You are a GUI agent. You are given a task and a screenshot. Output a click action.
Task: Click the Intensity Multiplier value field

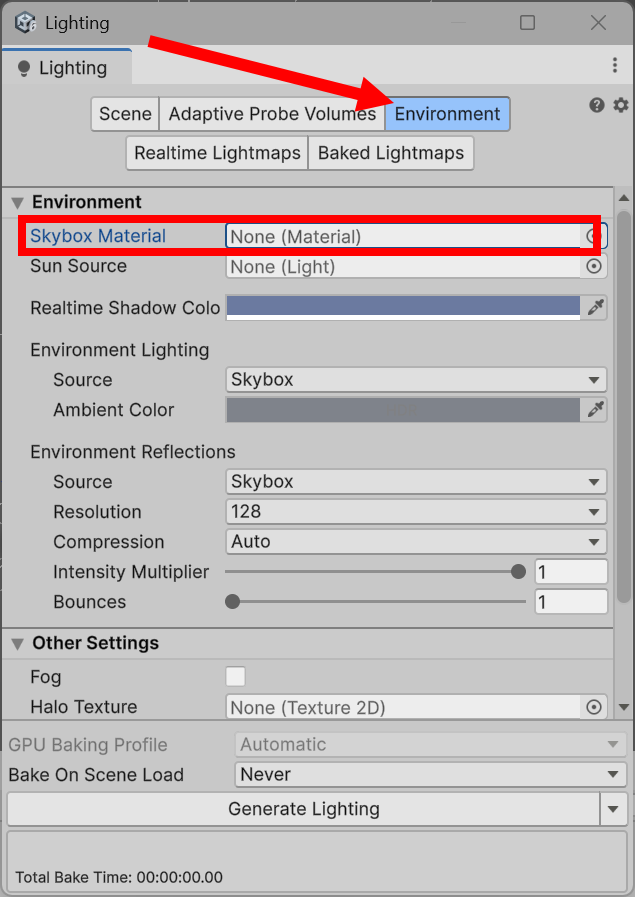571,571
